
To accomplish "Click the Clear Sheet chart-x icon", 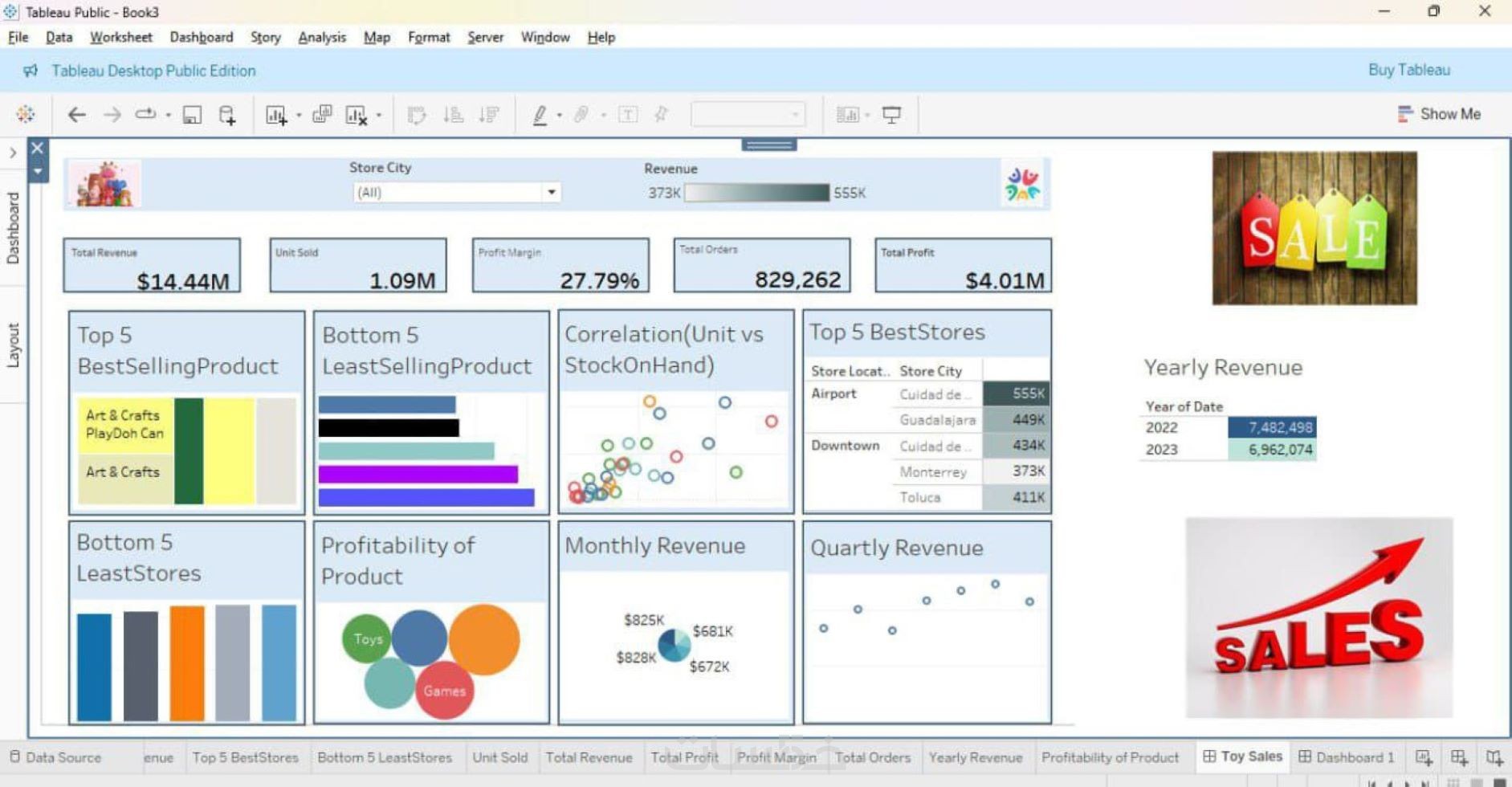I will pyautogui.click(x=356, y=116).
